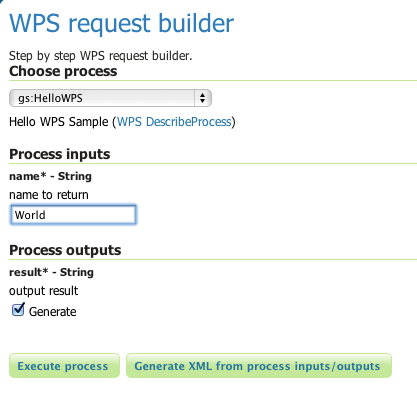Focus the name input field containing World
The image size is (417, 401).
tap(73, 215)
